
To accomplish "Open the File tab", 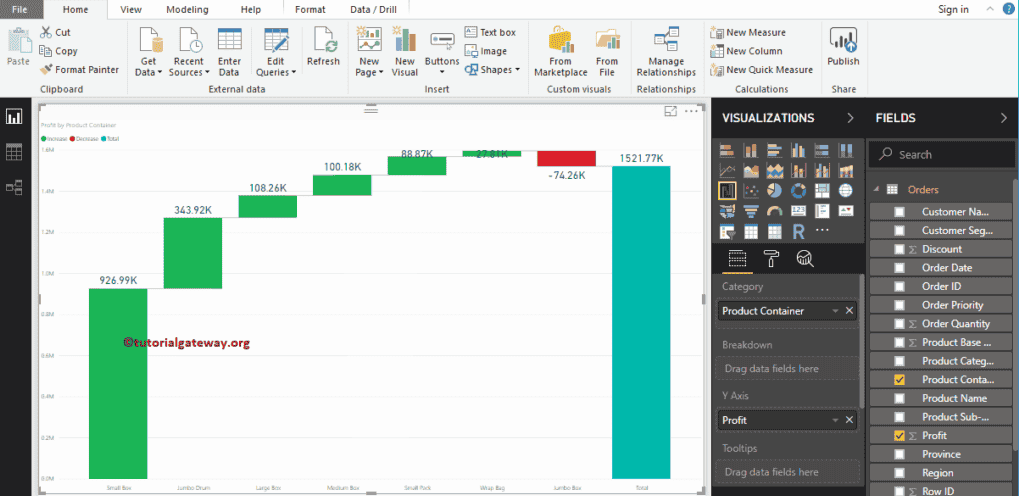I will click(19, 9).
